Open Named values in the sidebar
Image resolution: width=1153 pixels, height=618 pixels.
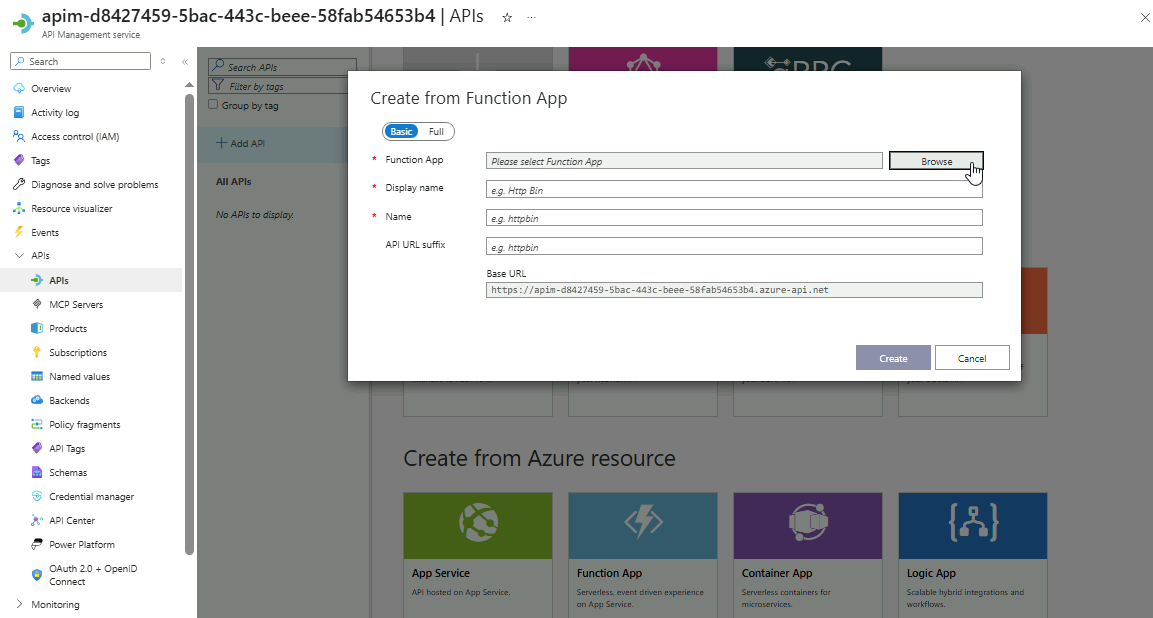point(79,377)
